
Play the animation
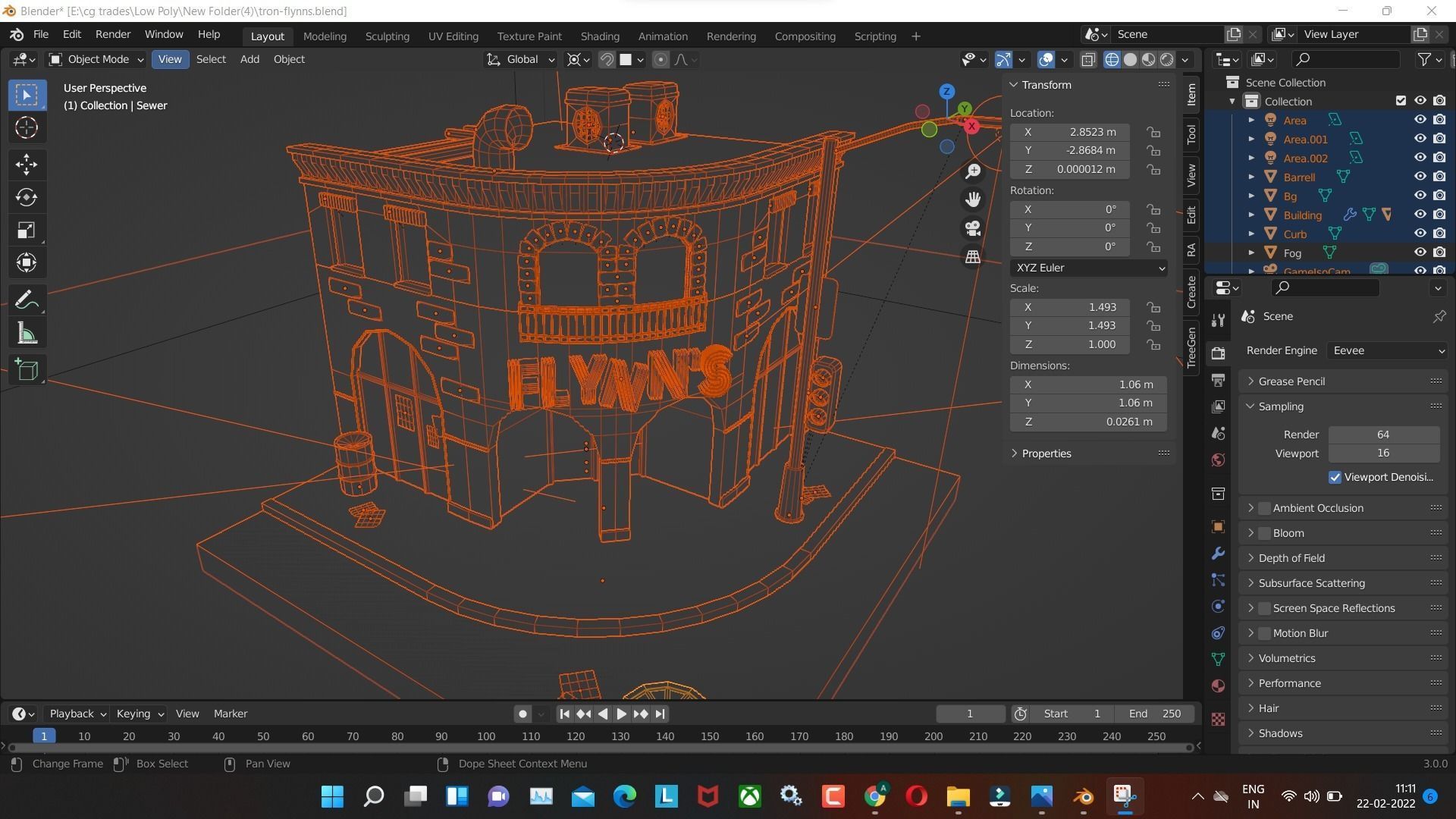point(621,714)
